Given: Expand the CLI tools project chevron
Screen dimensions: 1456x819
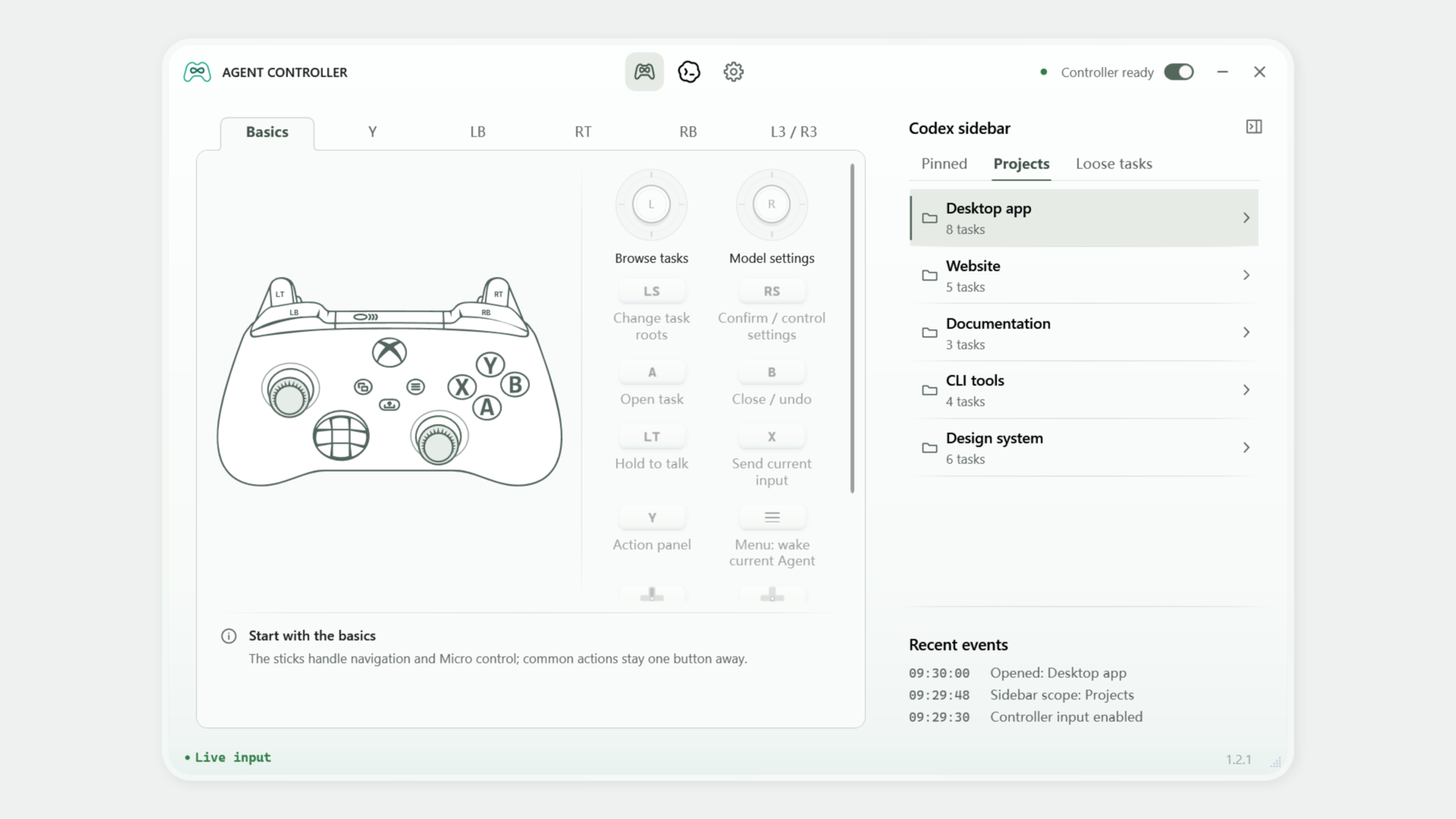Looking at the screenshot, I should (x=1246, y=391).
